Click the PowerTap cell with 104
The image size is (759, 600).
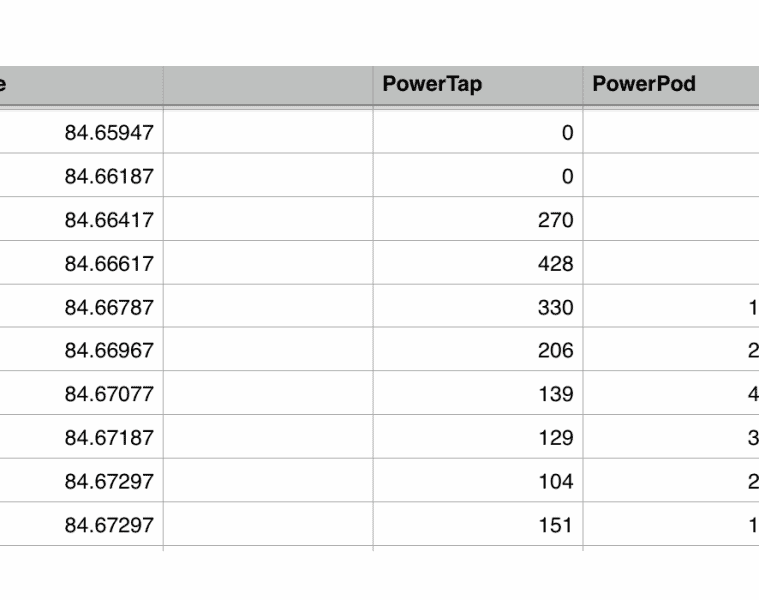[477, 481]
